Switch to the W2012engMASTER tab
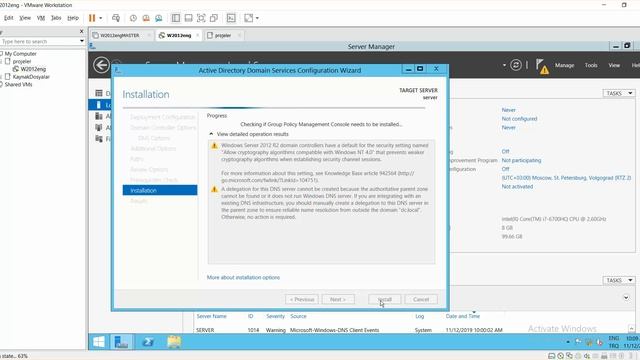 coord(120,36)
